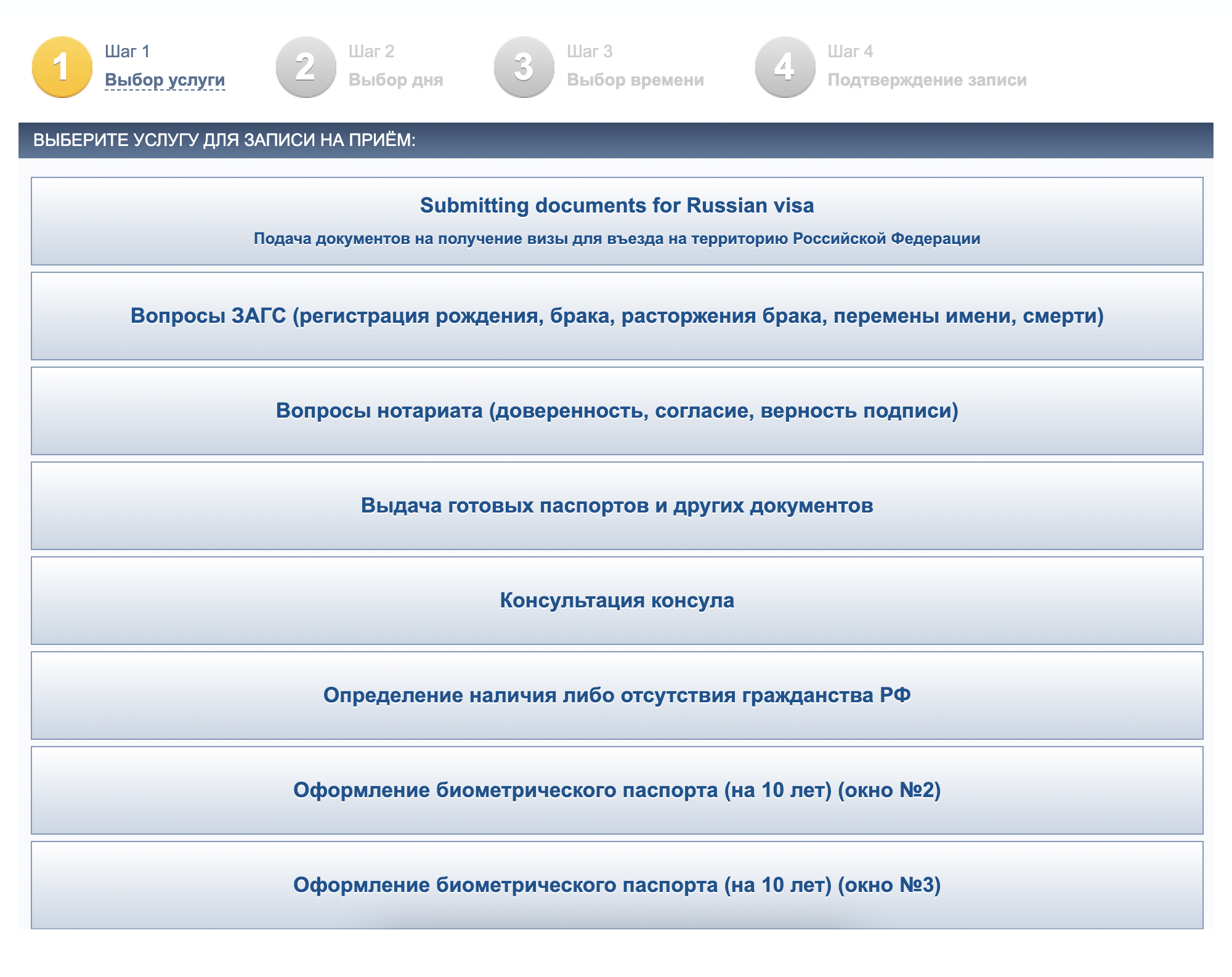Select biometric passport service окно №2

[x=617, y=790]
